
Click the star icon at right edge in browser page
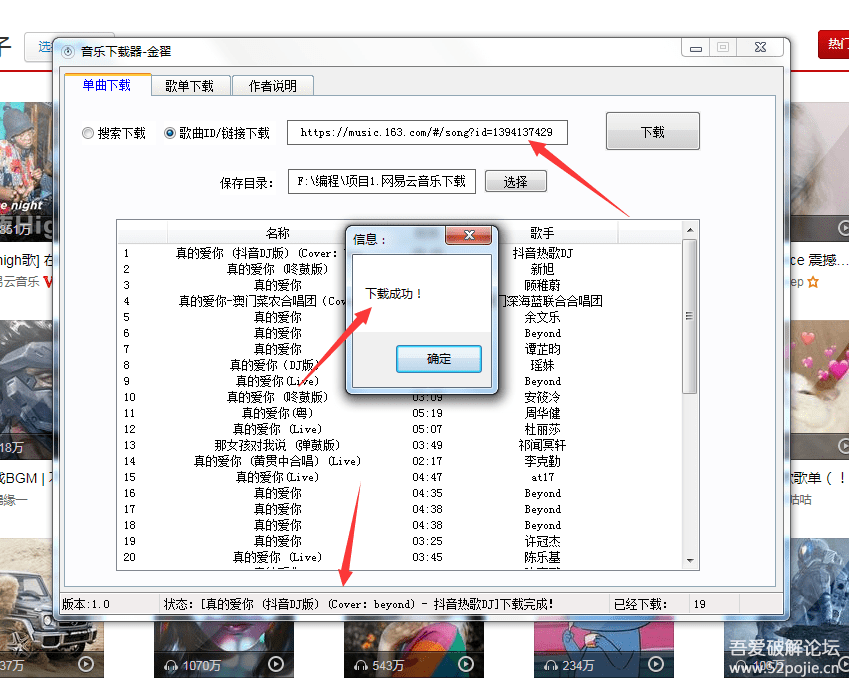click(813, 282)
